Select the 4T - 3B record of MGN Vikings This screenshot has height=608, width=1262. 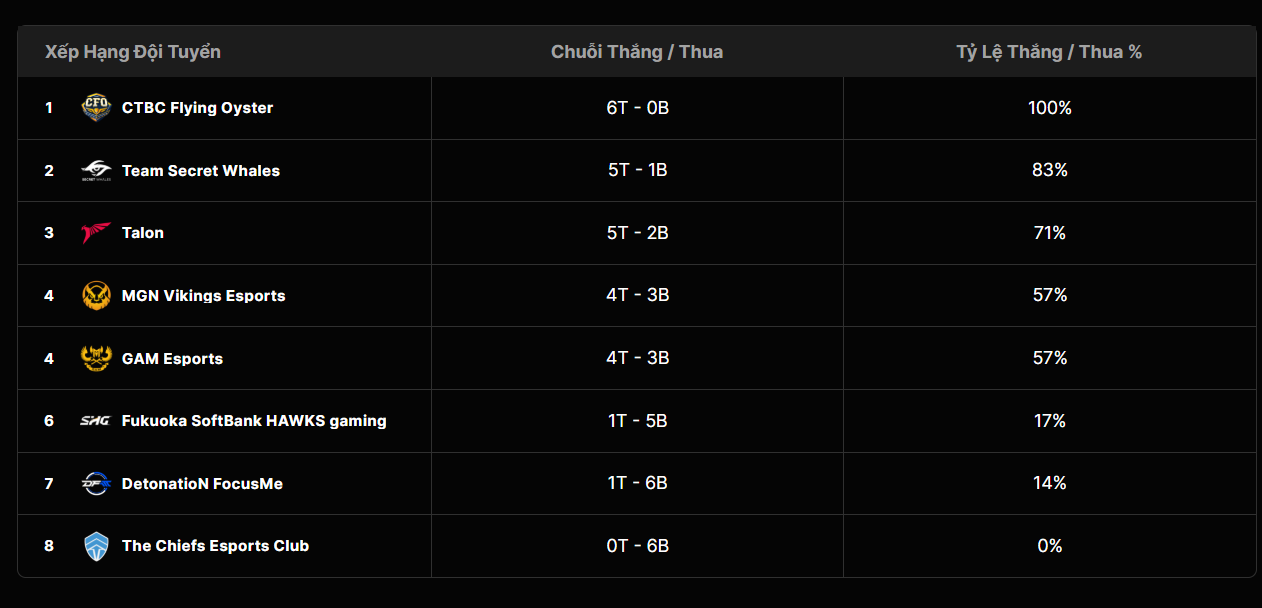(x=637, y=295)
